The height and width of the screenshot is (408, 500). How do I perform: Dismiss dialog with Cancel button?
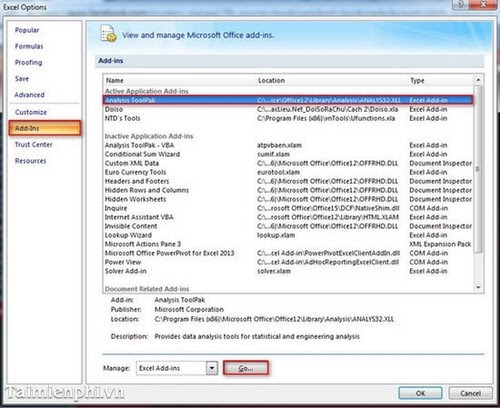[x=470, y=393]
